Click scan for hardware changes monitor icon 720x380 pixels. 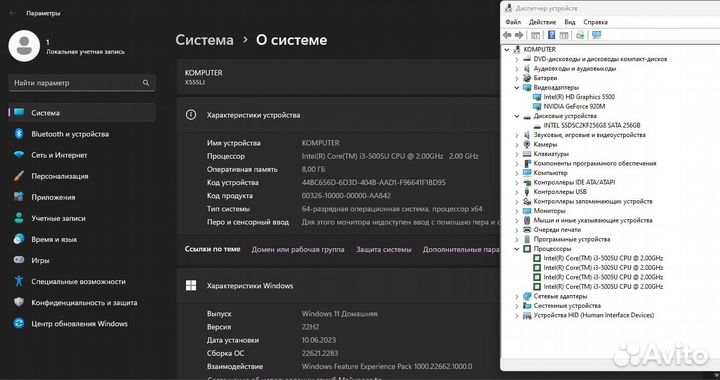click(x=596, y=35)
